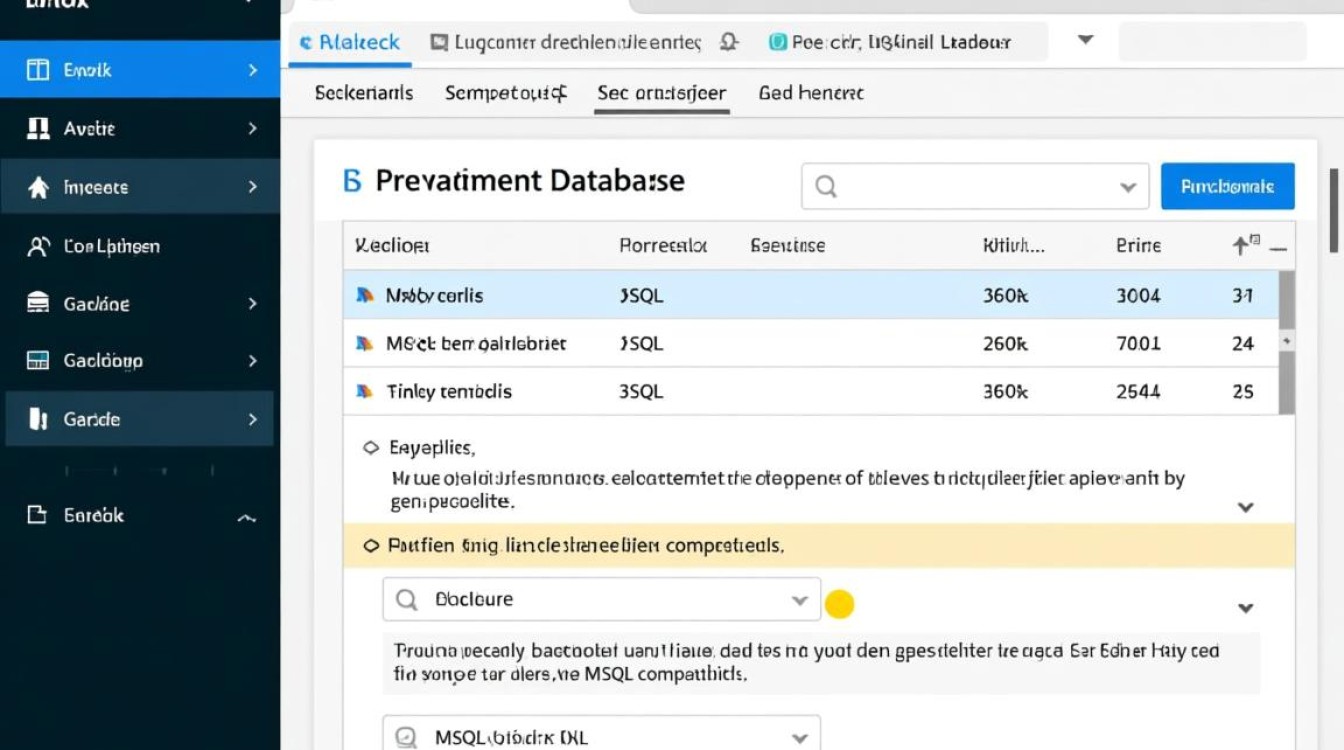Click the Garide sidebar icon
Screen dimensions: 1344x750
[x=38, y=419]
